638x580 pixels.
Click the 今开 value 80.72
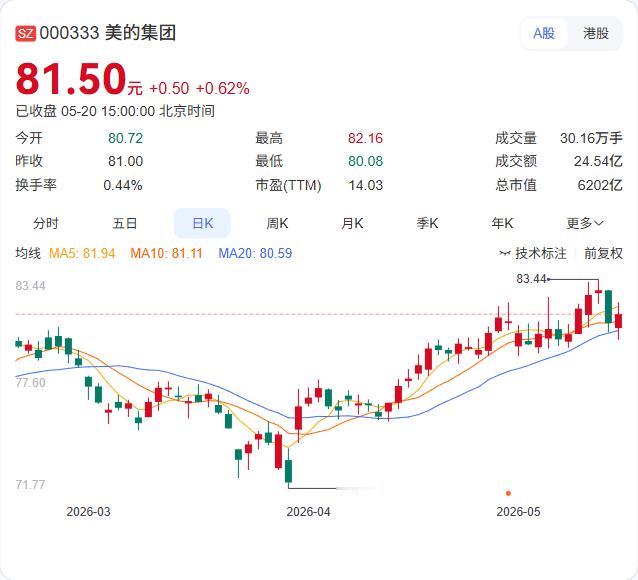(x=125, y=138)
